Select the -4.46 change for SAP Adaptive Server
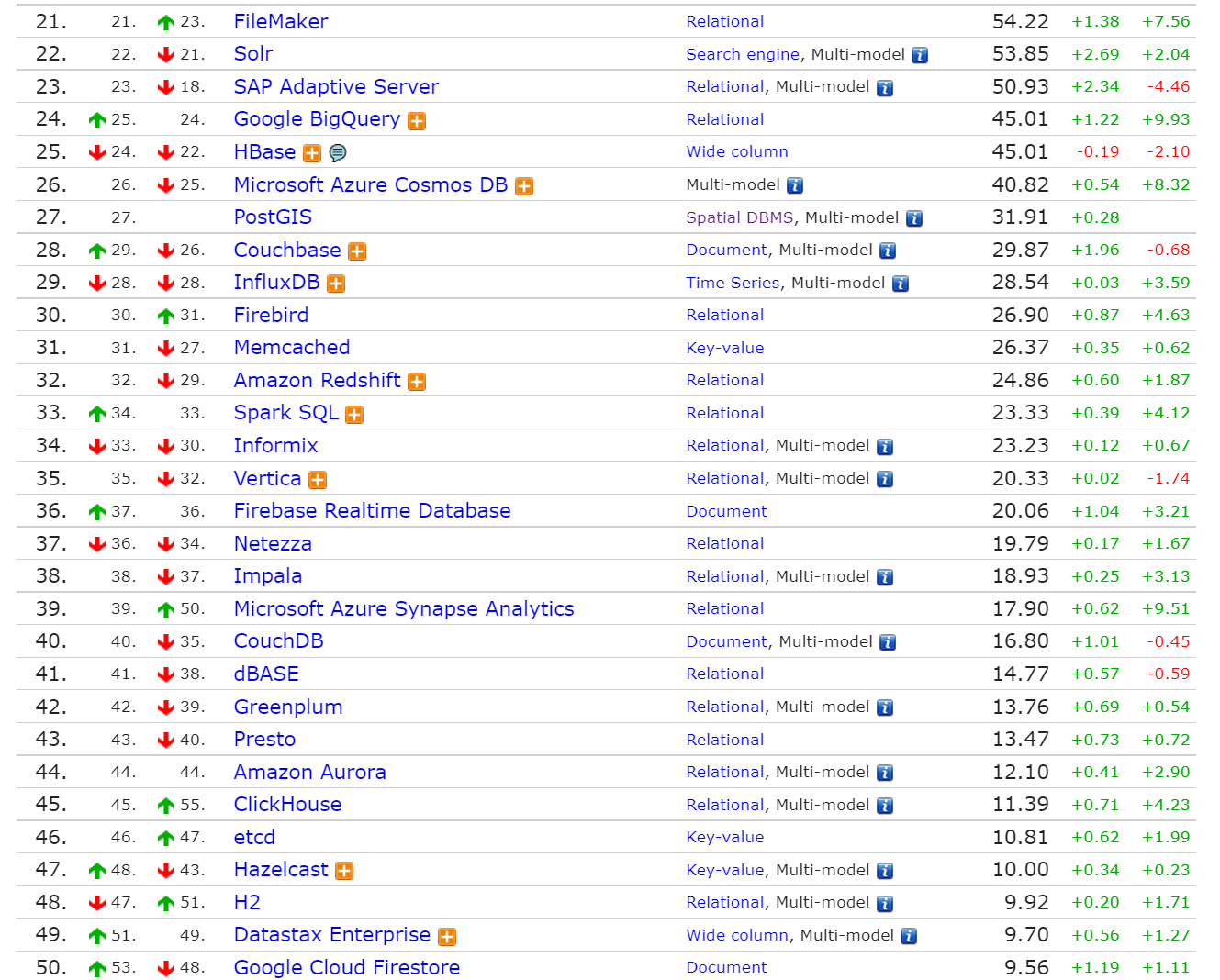The image size is (1220, 980). point(1169,86)
